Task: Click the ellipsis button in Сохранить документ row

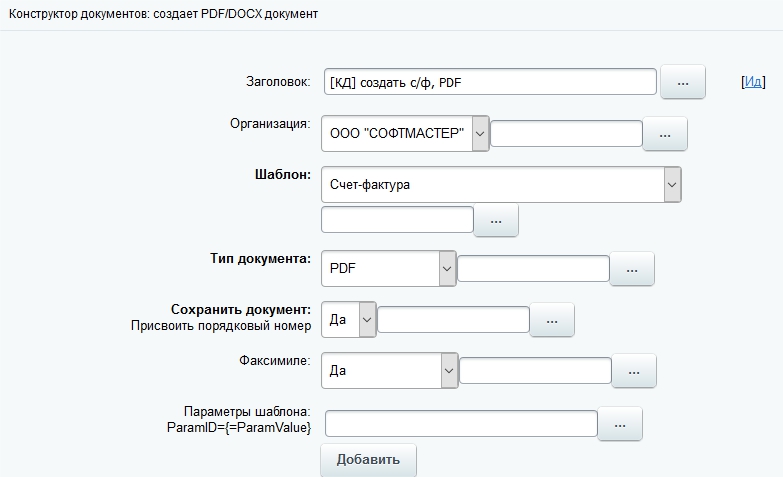Action: [x=552, y=320]
